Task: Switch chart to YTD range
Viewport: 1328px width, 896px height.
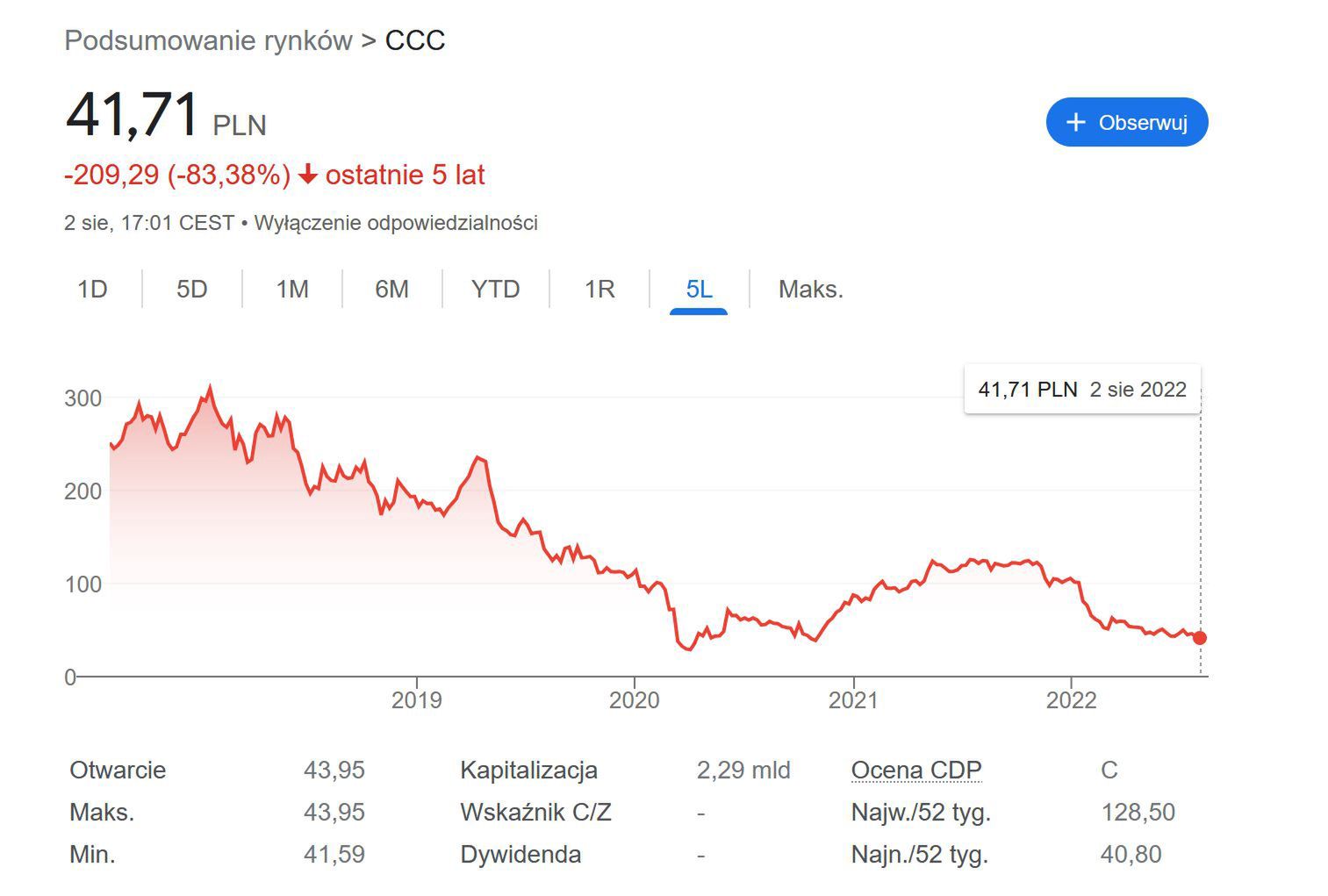Action: [495, 289]
